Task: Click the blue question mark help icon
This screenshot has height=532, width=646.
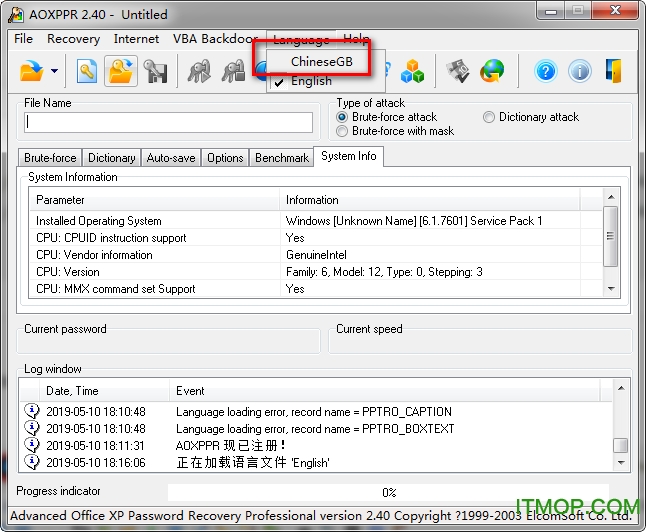Action: (x=545, y=70)
